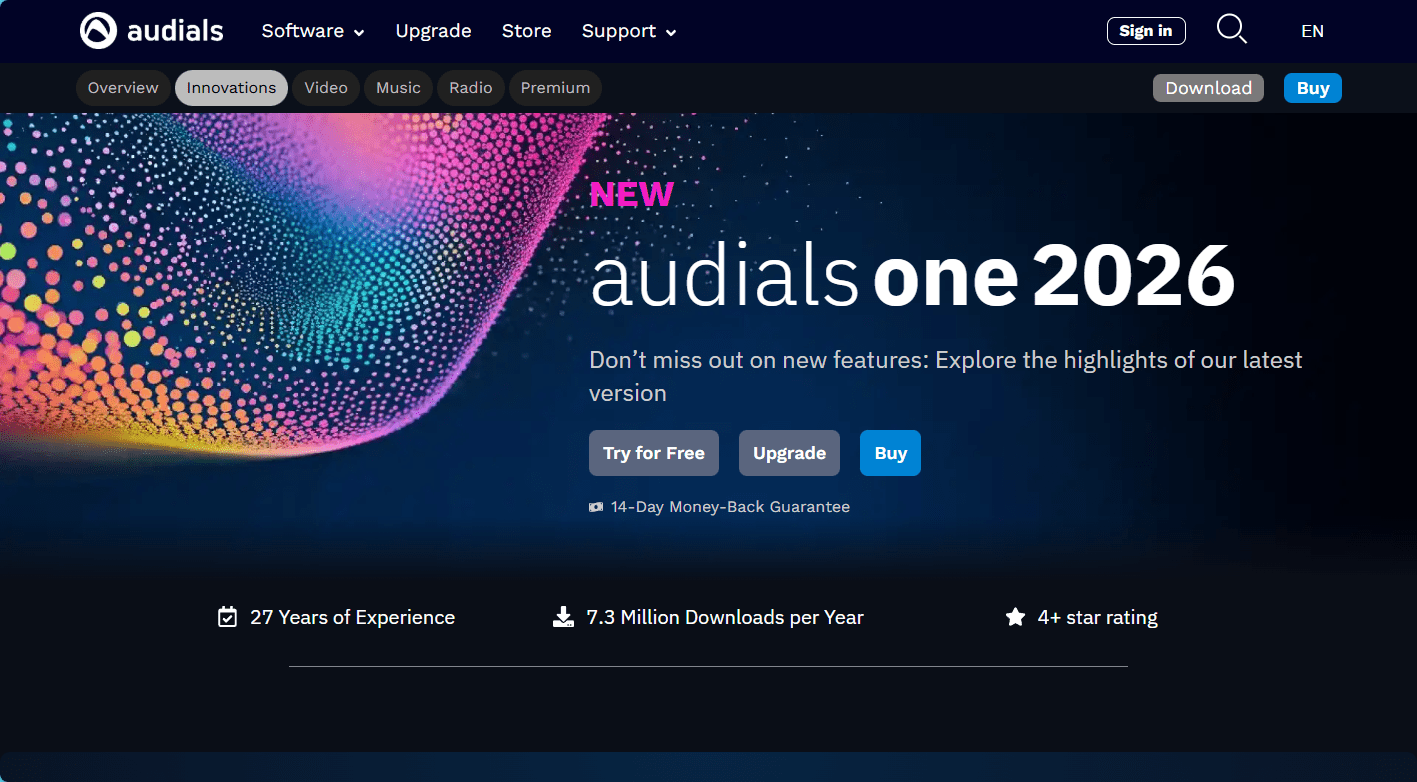Click the star rating icon

coord(1015,617)
